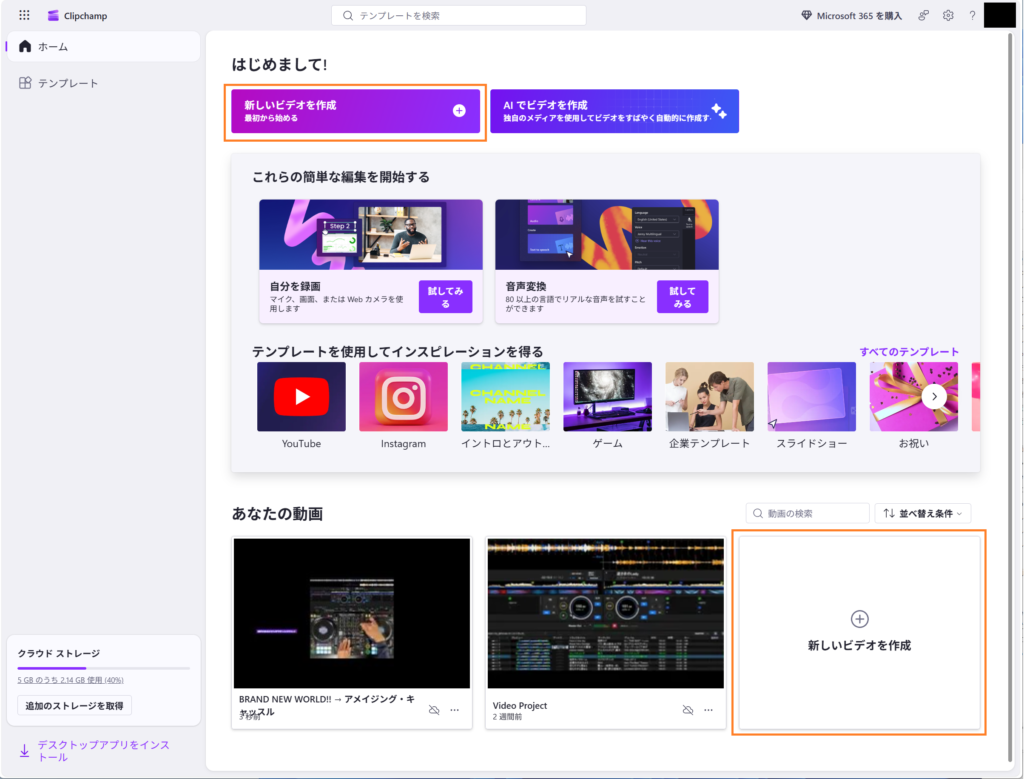Select ホーム in the sidebar
The height and width of the screenshot is (779, 1024).
[103, 47]
